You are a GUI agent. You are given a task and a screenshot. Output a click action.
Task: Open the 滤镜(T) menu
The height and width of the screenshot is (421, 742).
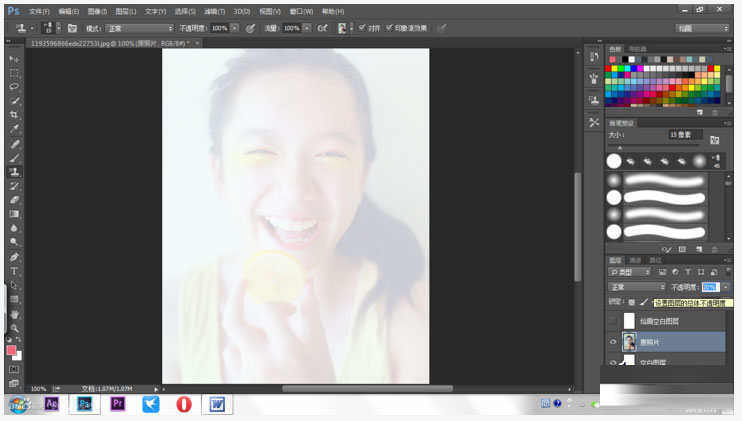[x=214, y=11]
